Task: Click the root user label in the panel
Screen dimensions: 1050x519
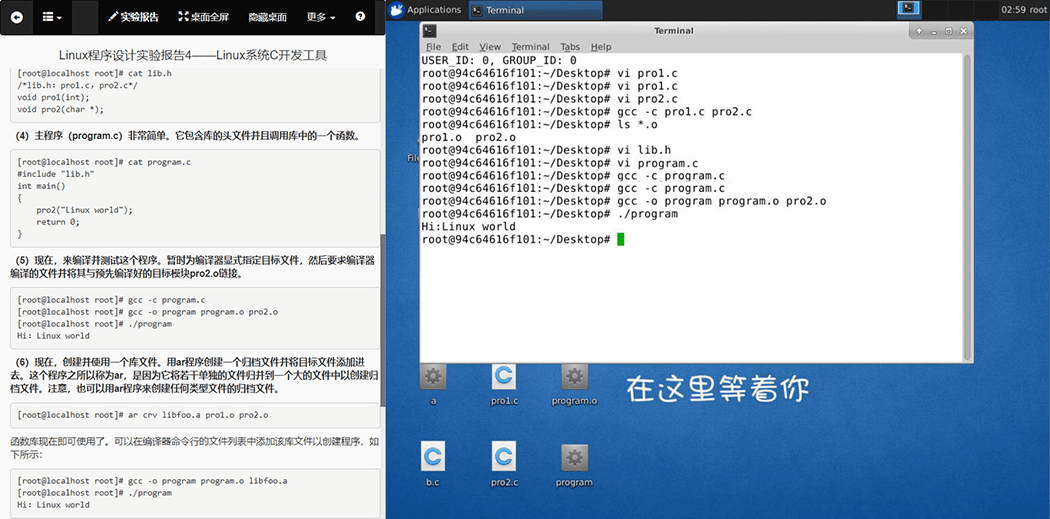Action: pyautogui.click(x=1037, y=9)
